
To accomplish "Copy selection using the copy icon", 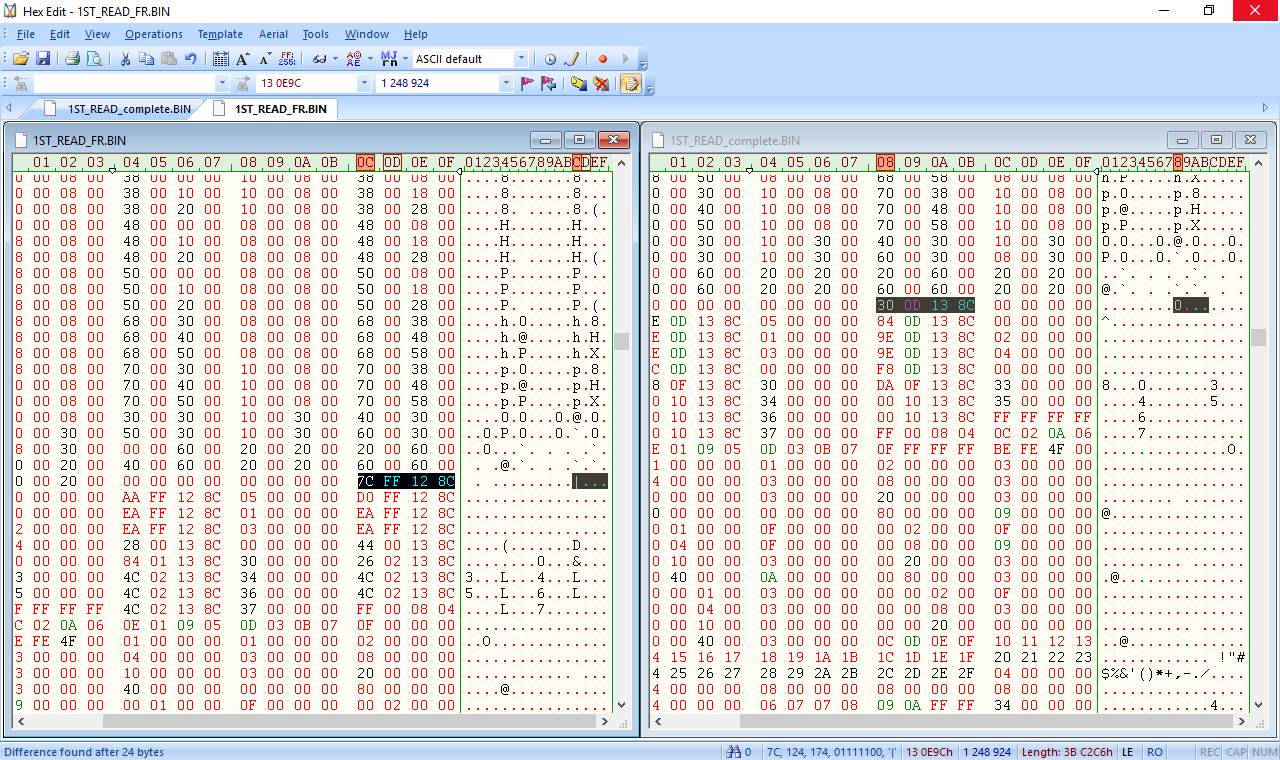I will click(x=147, y=59).
